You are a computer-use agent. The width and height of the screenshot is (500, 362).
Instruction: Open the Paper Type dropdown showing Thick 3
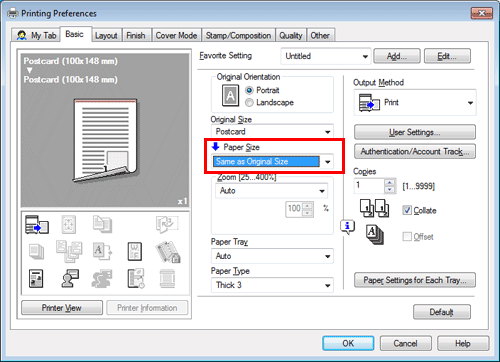(x=272, y=285)
